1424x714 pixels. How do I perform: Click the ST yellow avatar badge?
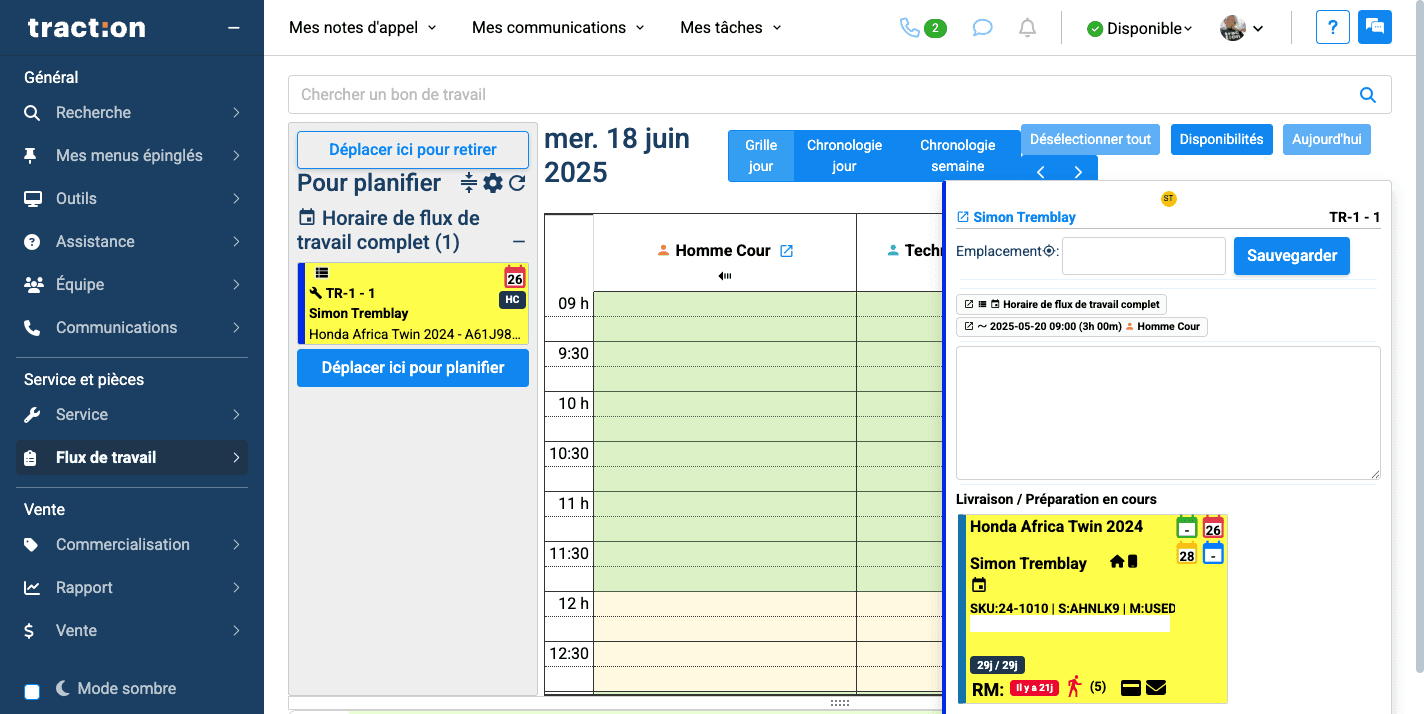pos(1169,199)
